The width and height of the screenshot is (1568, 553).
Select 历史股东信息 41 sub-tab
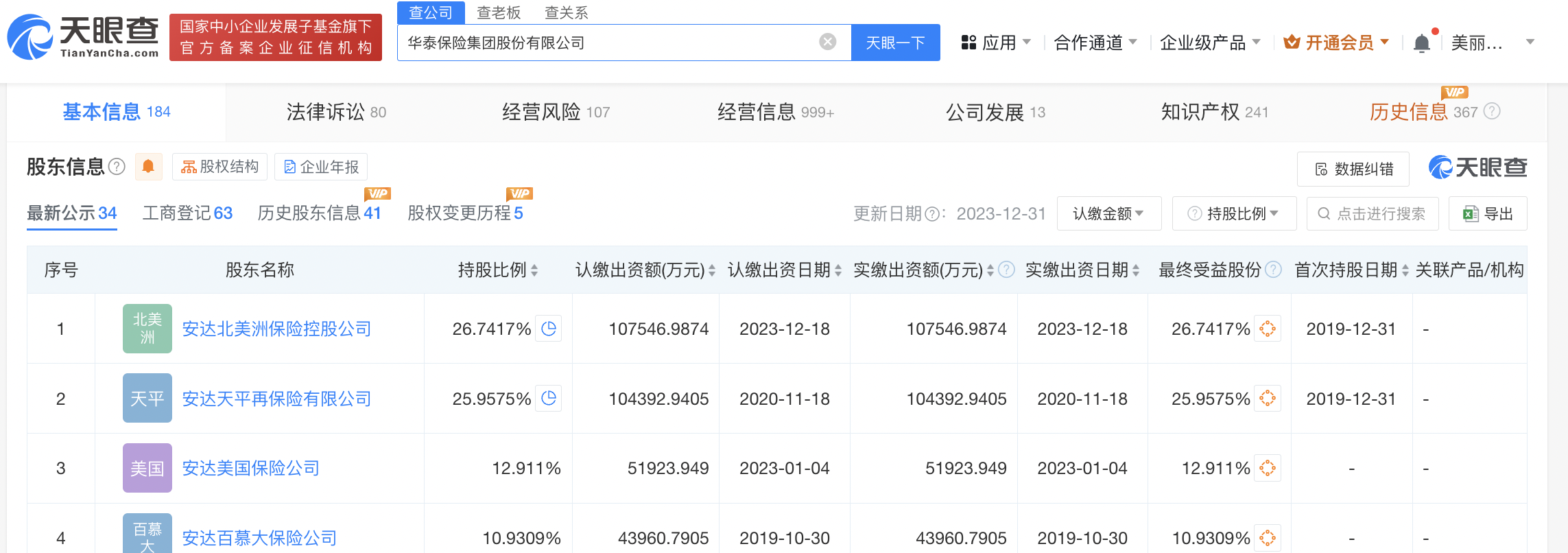[x=319, y=213]
